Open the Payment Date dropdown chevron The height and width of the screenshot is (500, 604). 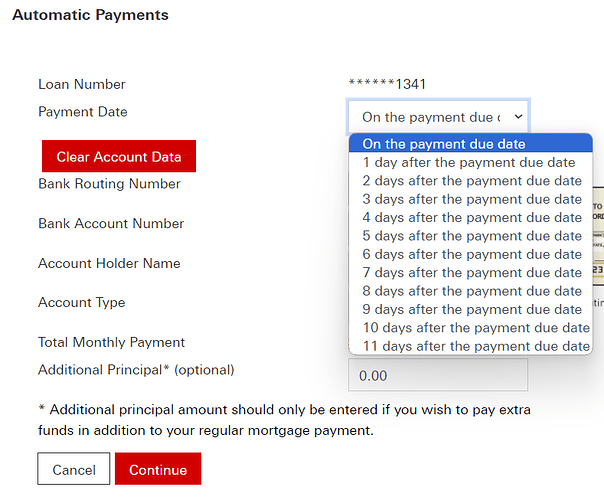(518, 116)
